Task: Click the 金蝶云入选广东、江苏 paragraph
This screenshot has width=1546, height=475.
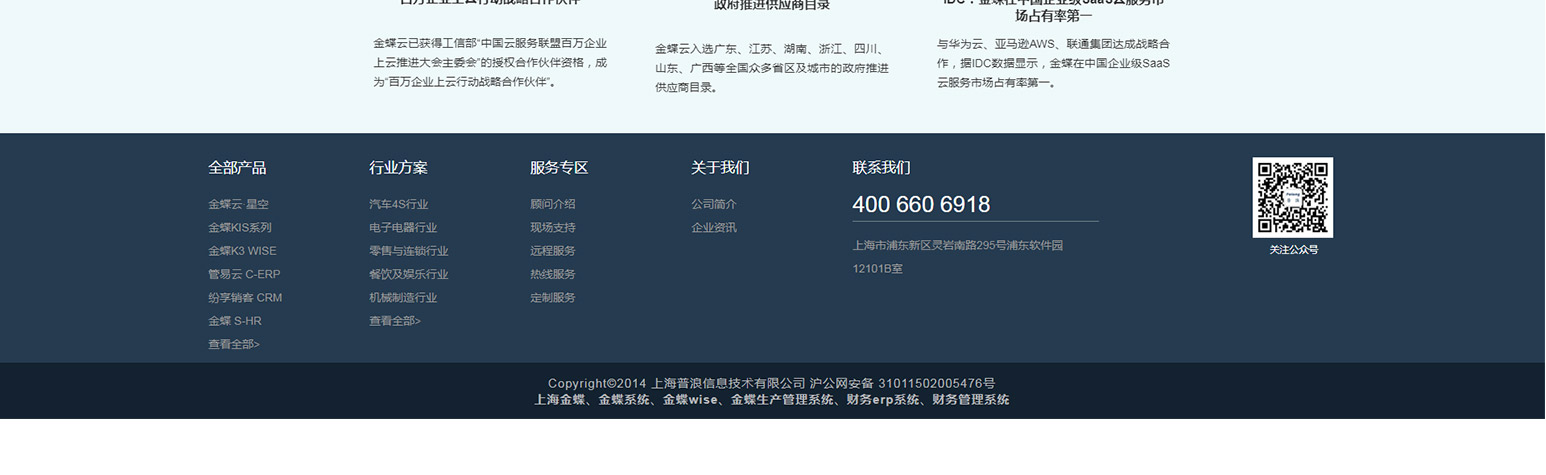Action: 772,68
